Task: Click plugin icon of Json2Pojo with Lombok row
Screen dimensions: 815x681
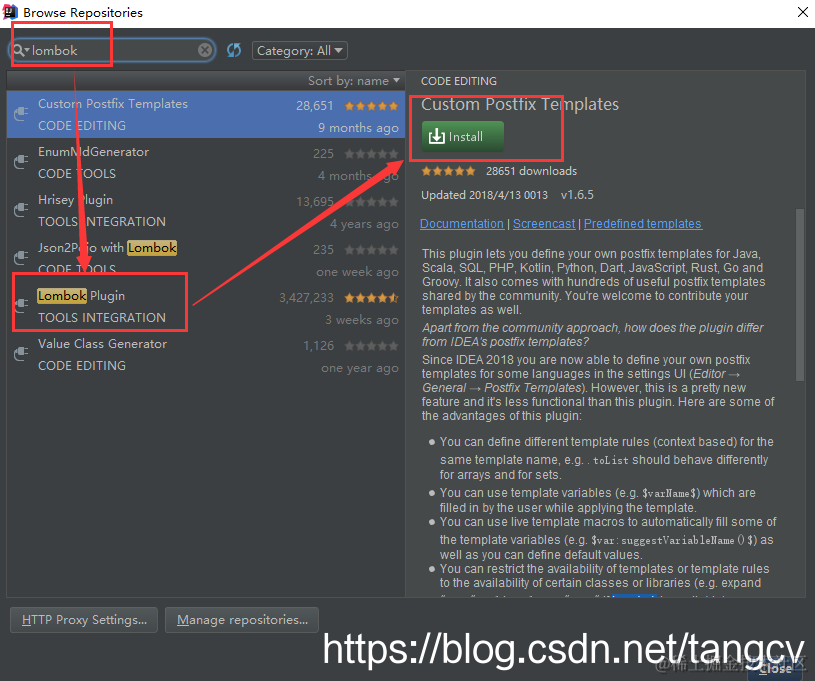Action: tap(21, 257)
